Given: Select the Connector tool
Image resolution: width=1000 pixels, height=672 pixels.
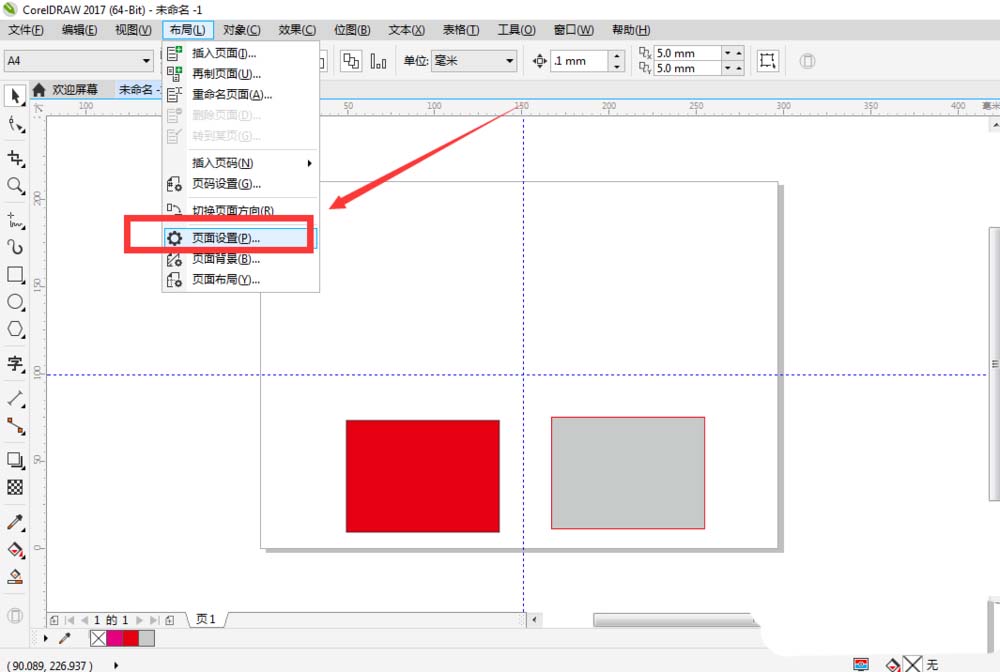Looking at the screenshot, I should pos(15,425).
